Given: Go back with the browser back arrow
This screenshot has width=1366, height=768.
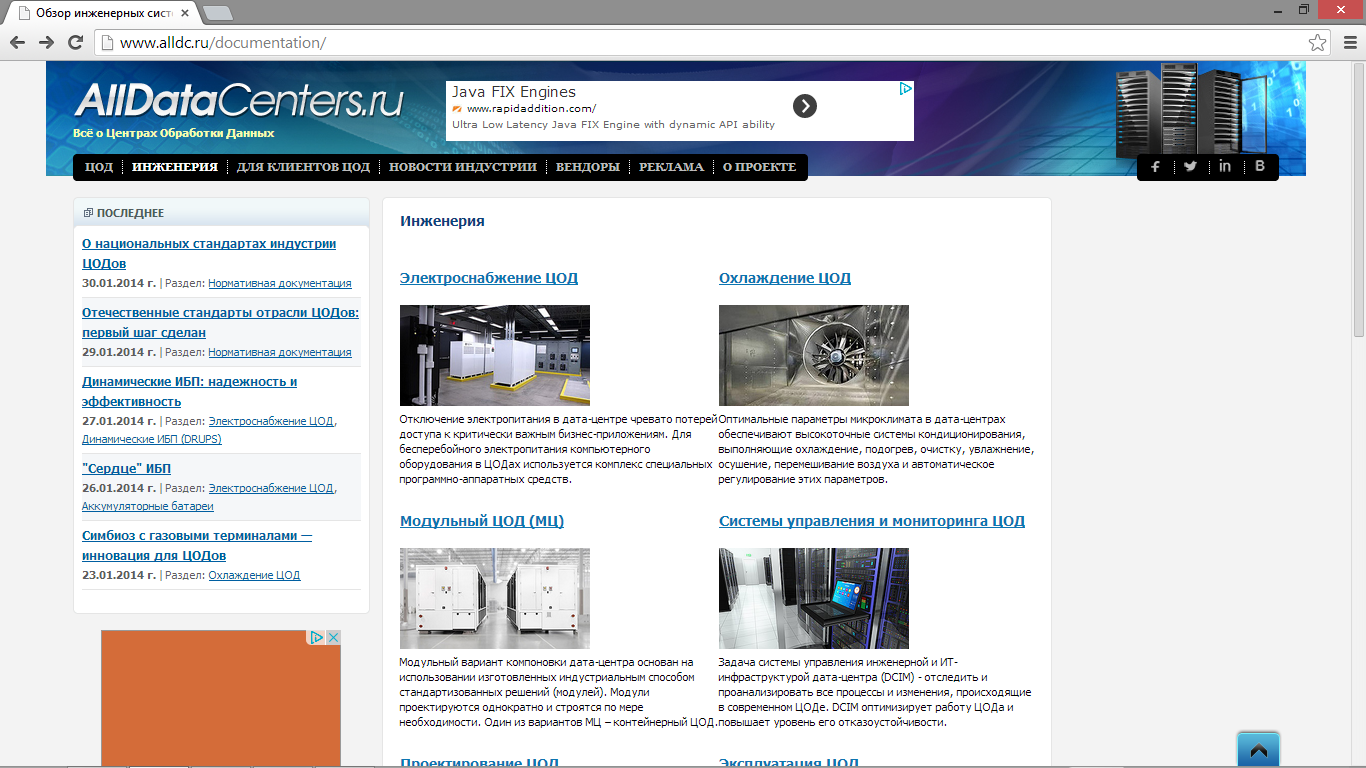Looking at the screenshot, I should click(x=17, y=42).
